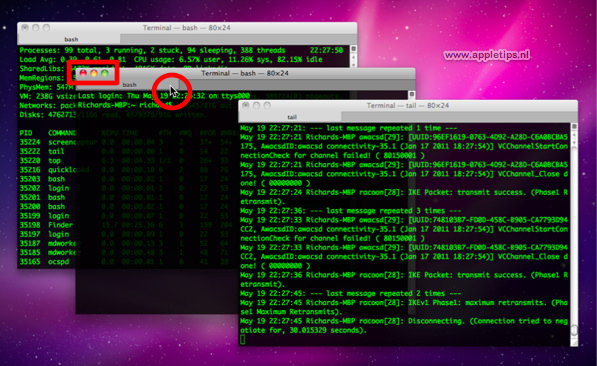
Task: Click "Last login: Thu May 19" line
Action: tap(164, 96)
